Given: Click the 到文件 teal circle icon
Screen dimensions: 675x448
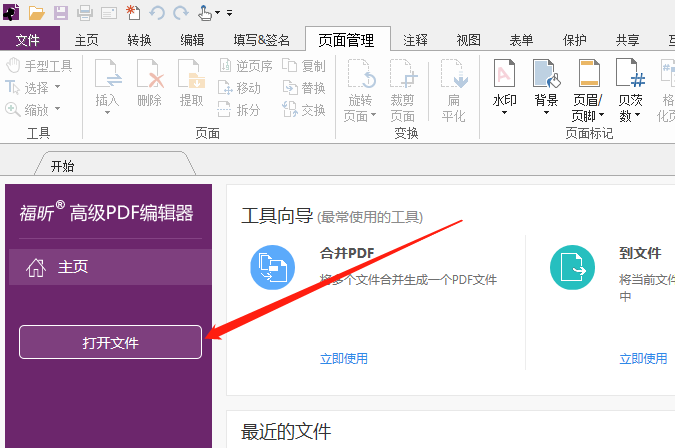Looking at the screenshot, I should (x=573, y=267).
